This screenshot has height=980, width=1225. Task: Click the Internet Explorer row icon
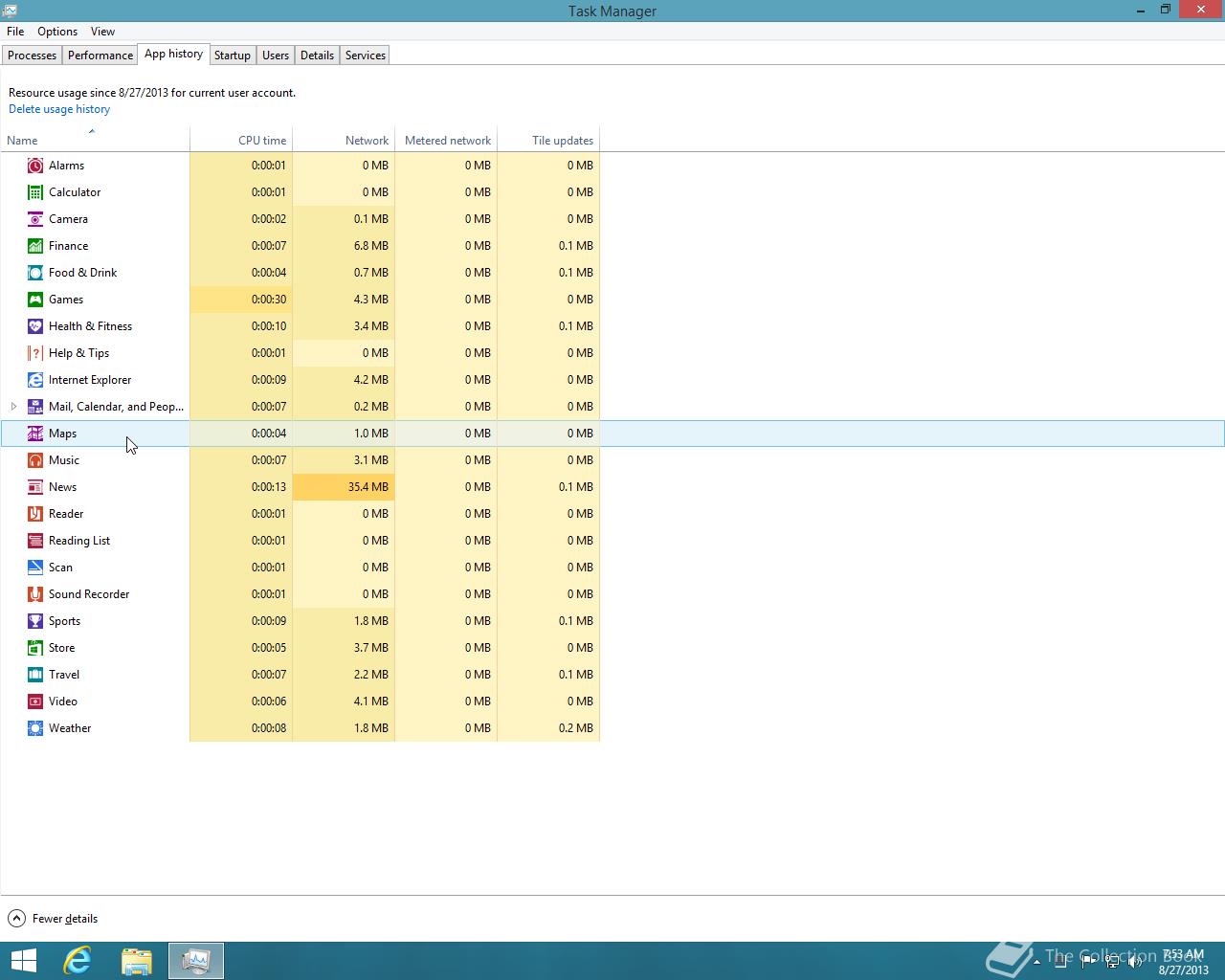[x=35, y=380]
